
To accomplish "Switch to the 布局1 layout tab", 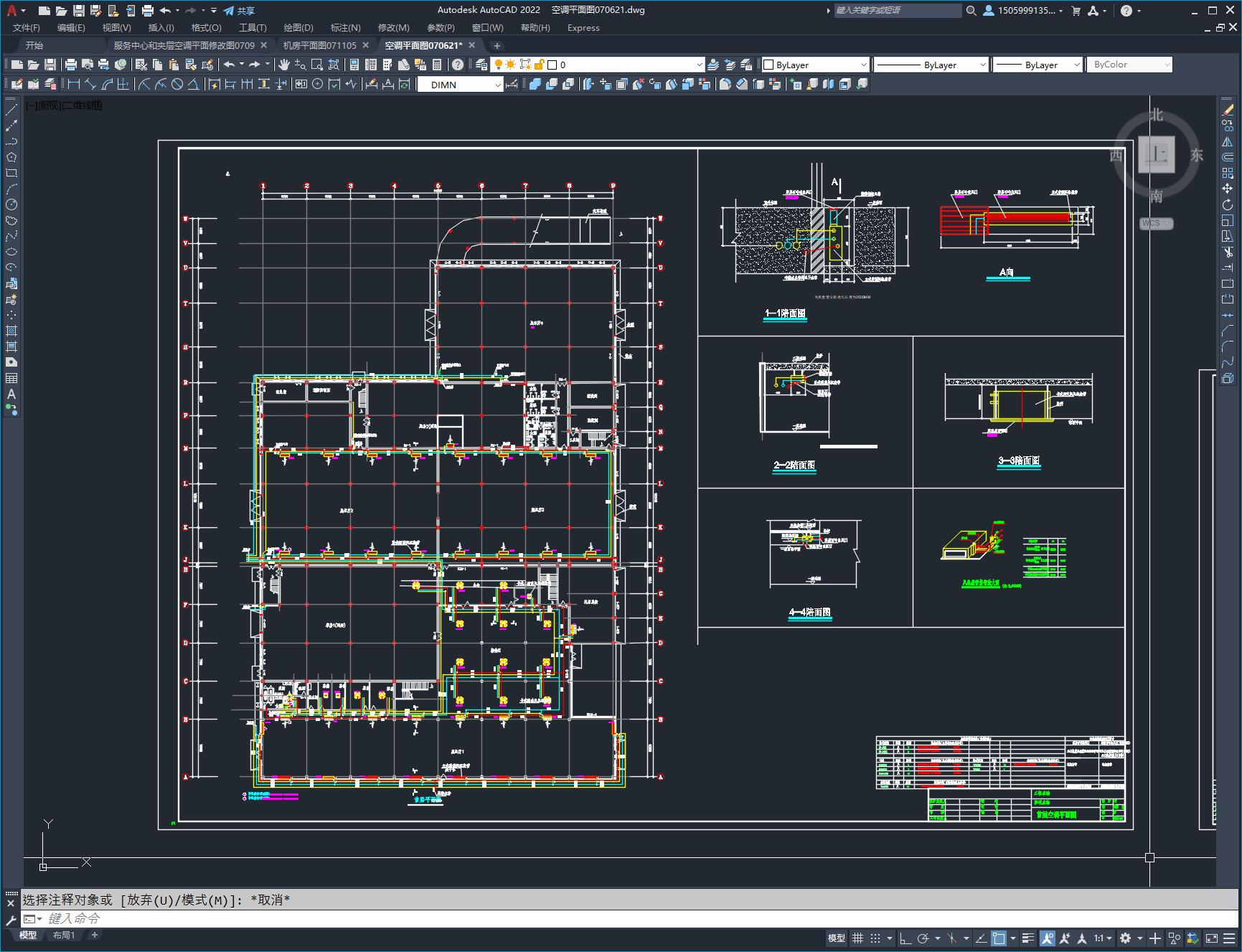I will (63, 935).
